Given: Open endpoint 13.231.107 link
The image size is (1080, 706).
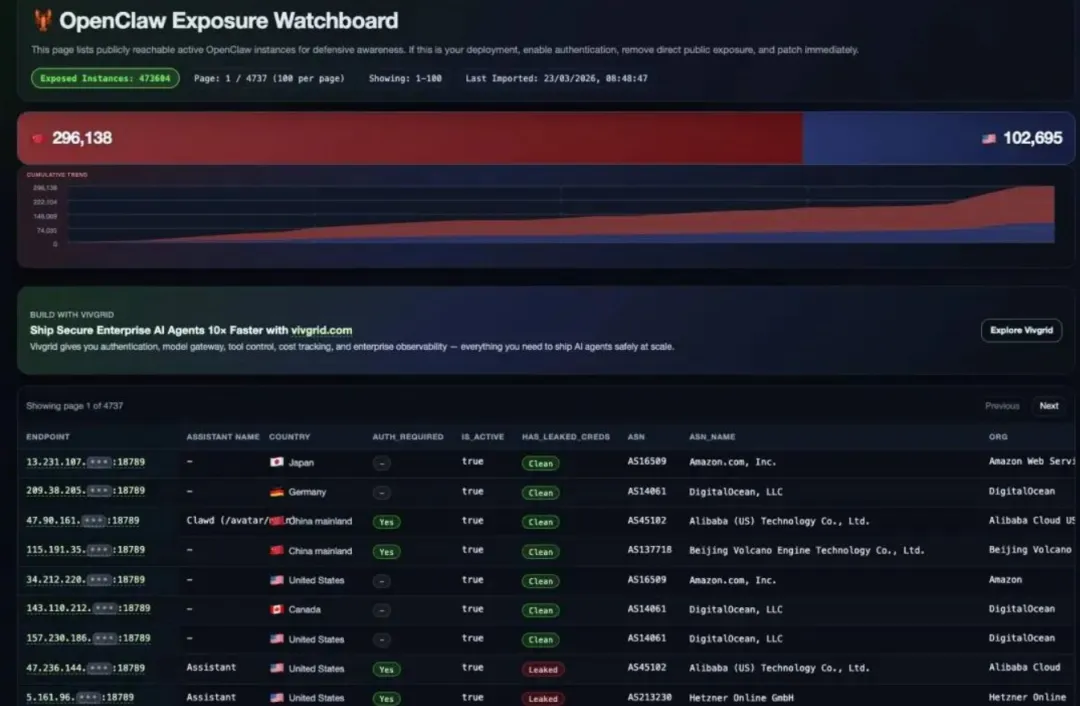Looking at the screenshot, I should [x=85, y=462].
